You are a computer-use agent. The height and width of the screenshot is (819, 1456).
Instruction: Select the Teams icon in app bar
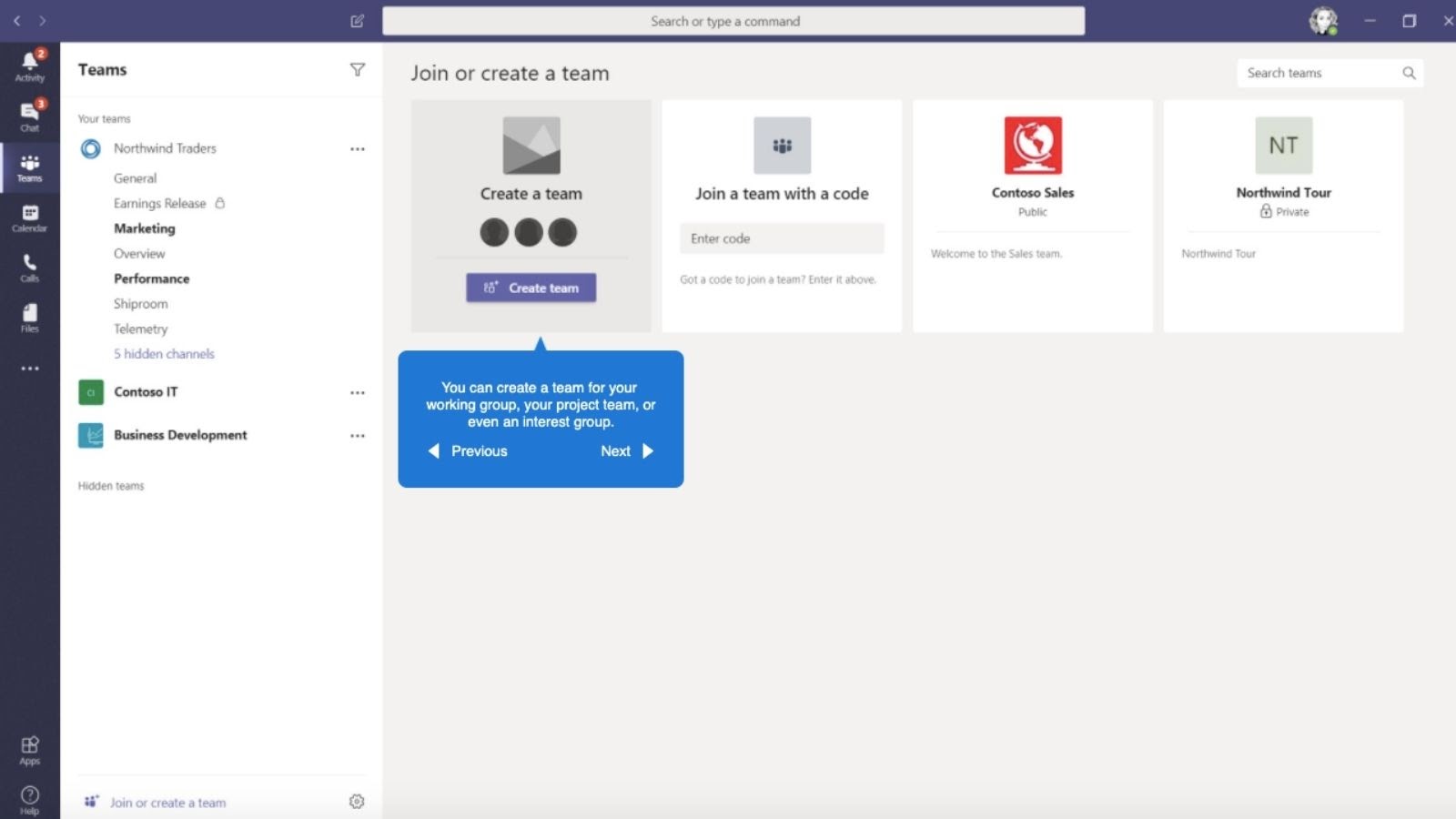(29, 167)
